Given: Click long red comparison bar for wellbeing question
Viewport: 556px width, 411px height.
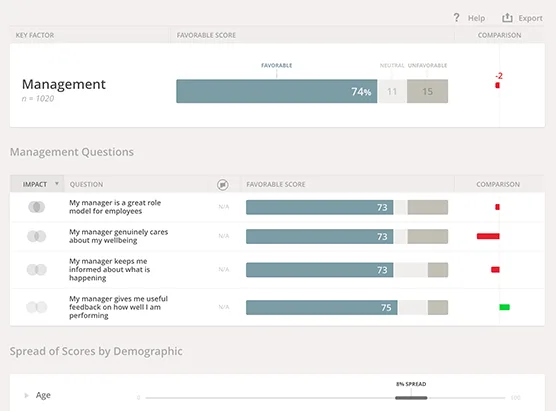Looking at the screenshot, I should click(488, 236).
